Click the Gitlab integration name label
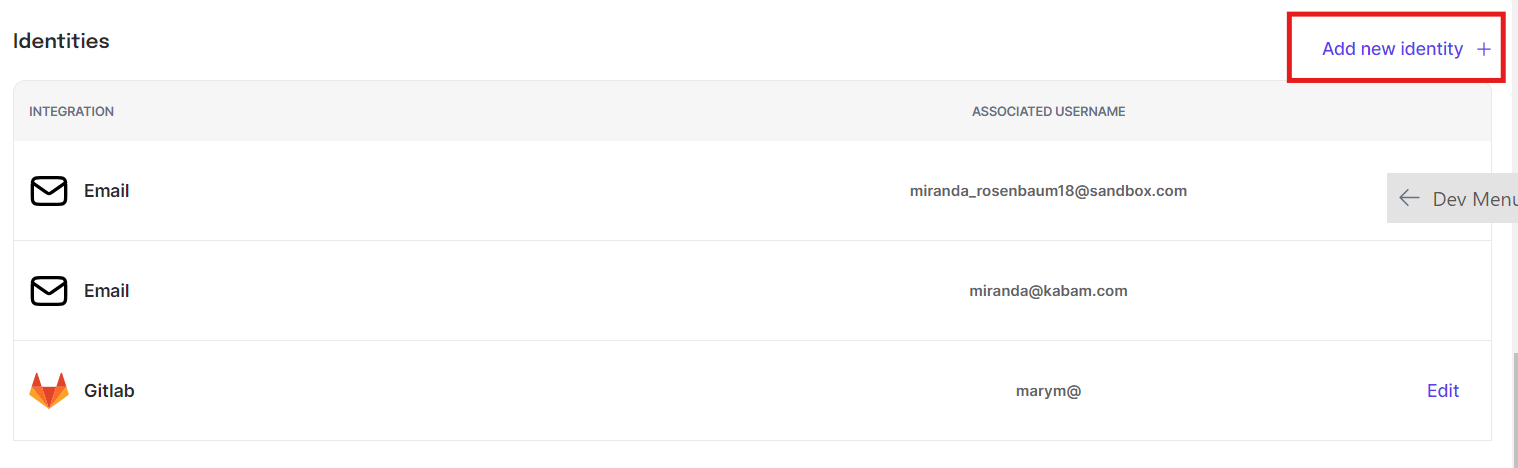The width and height of the screenshot is (1518, 468). [109, 391]
